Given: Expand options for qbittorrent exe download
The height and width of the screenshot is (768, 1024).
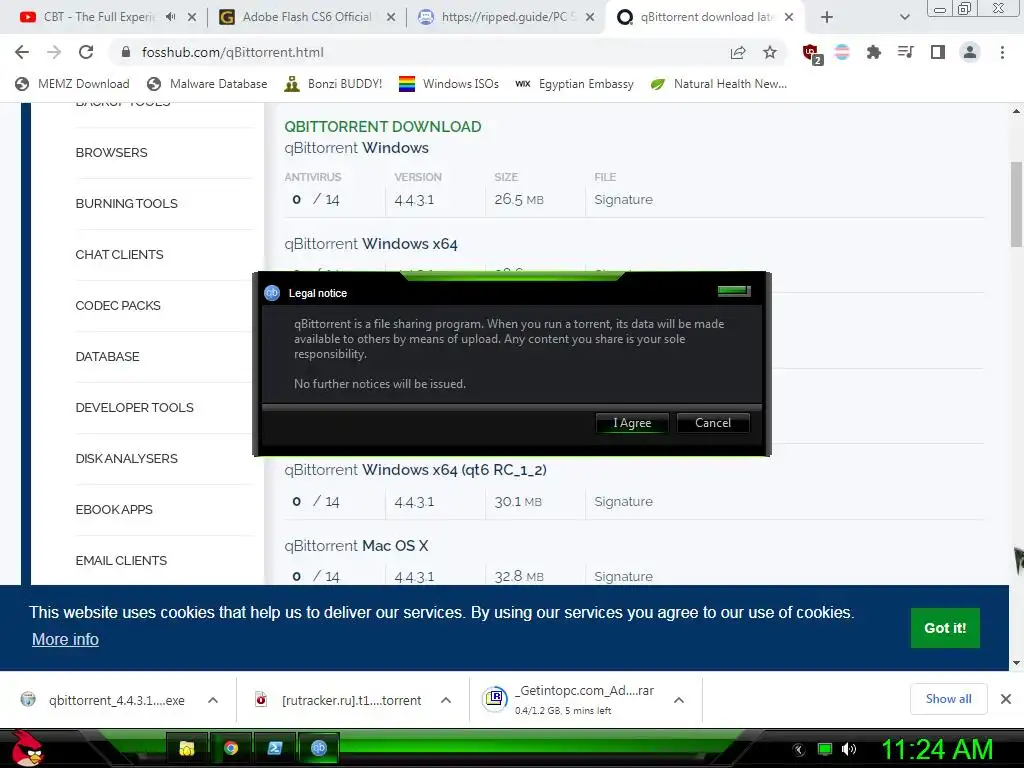Looking at the screenshot, I should click(212, 700).
